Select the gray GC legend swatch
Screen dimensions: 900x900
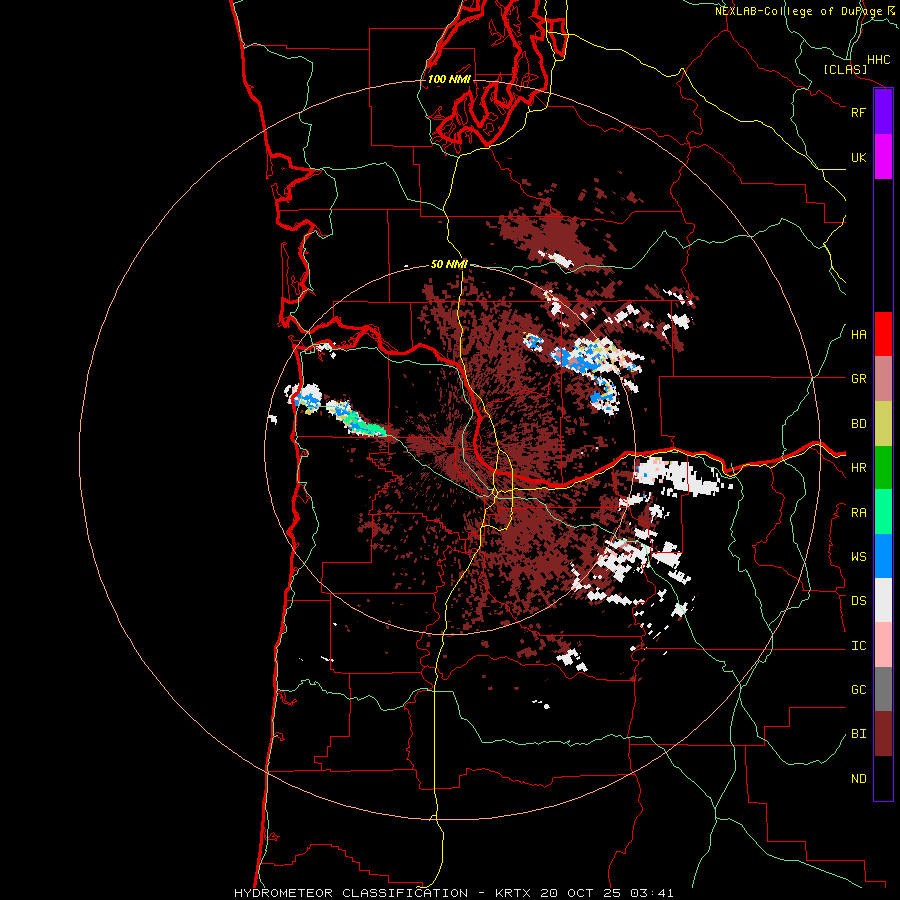pyautogui.click(x=883, y=689)
